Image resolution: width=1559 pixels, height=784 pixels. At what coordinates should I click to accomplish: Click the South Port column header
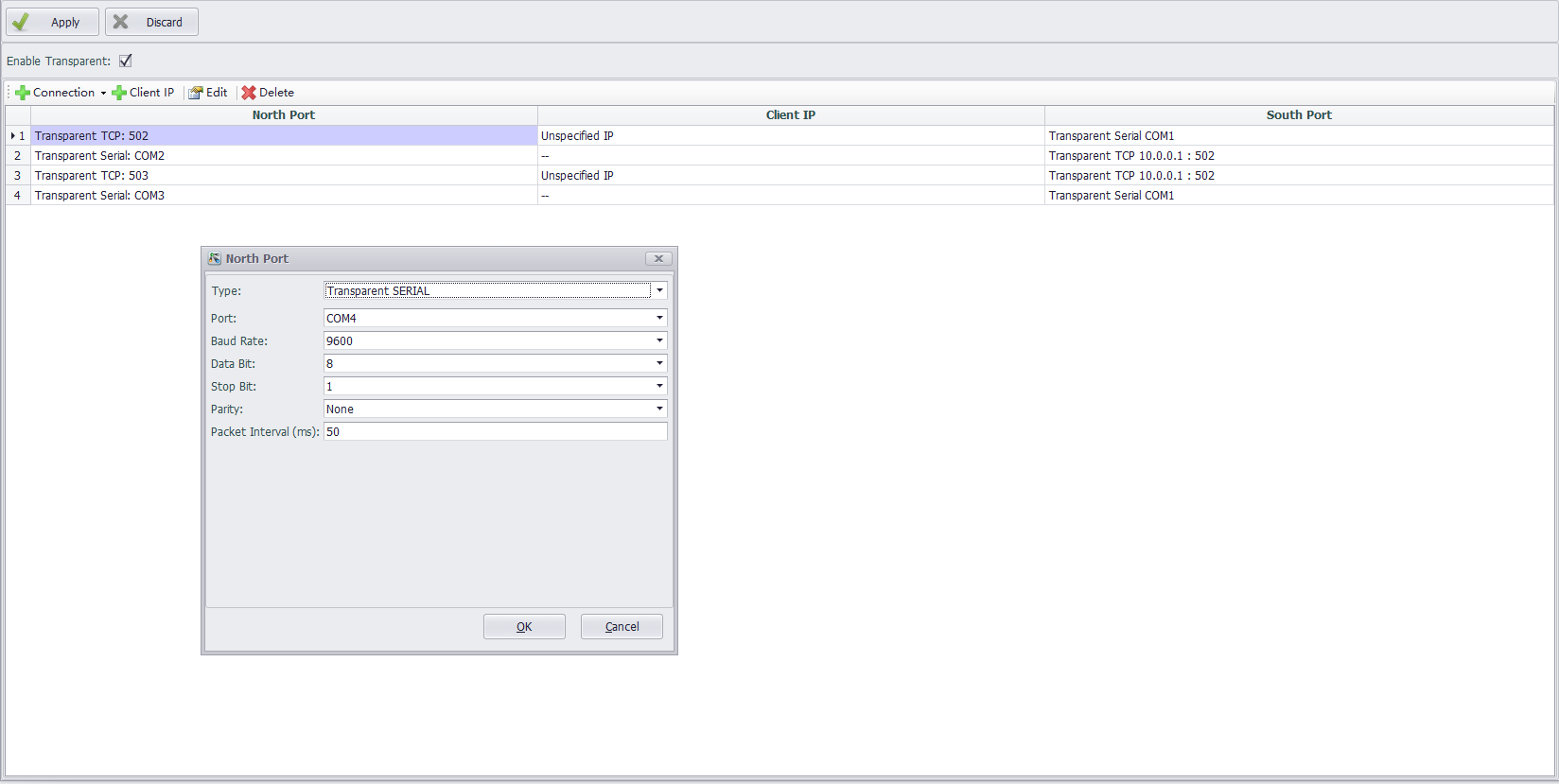[1298, 115]
